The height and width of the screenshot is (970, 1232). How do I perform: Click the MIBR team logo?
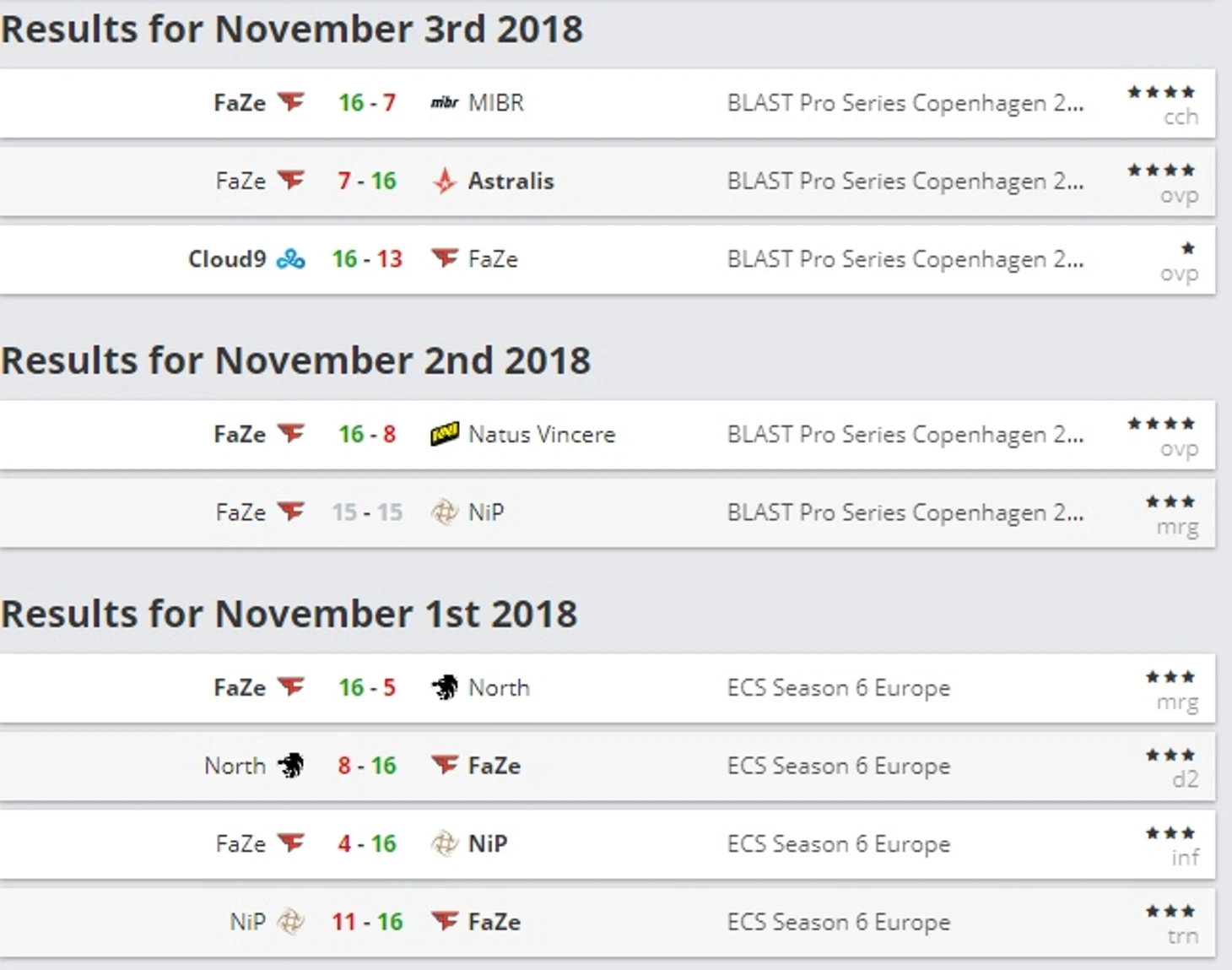(445, 103)
